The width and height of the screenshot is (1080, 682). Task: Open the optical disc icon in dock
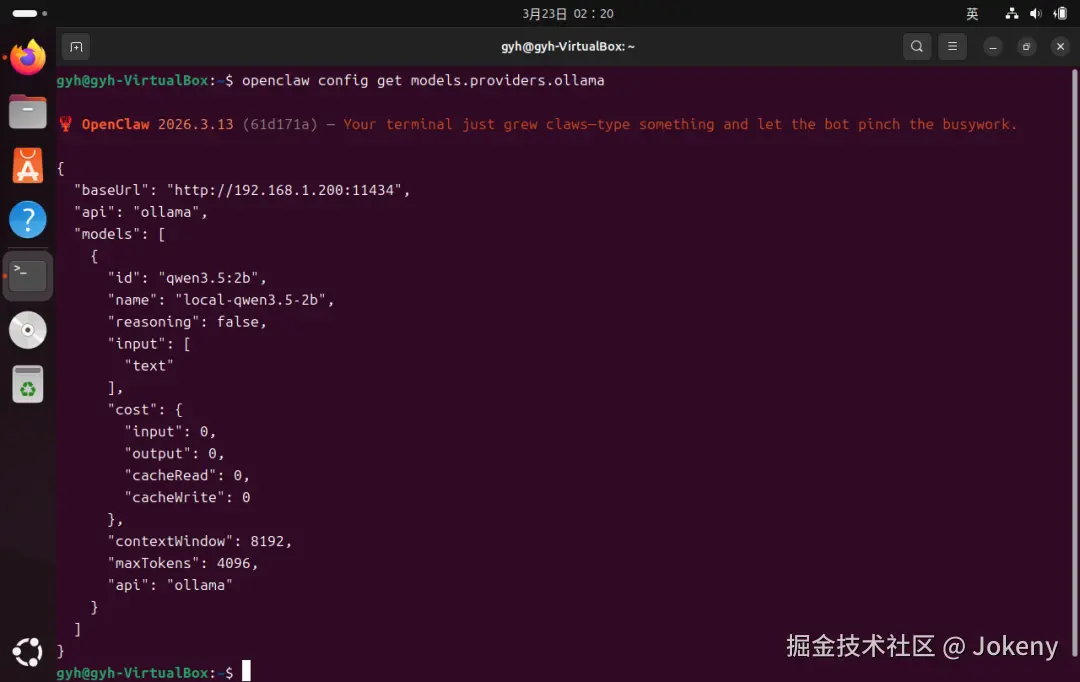28,330
